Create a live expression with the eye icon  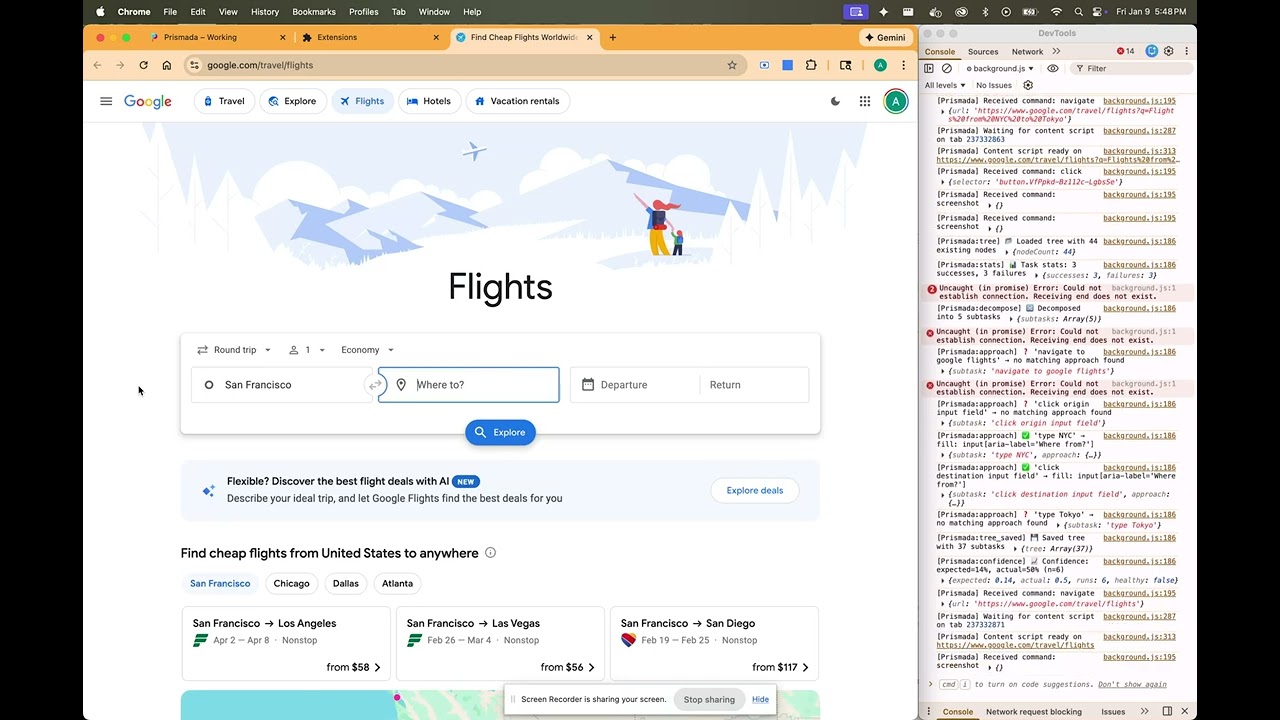tap(1053, 68)
